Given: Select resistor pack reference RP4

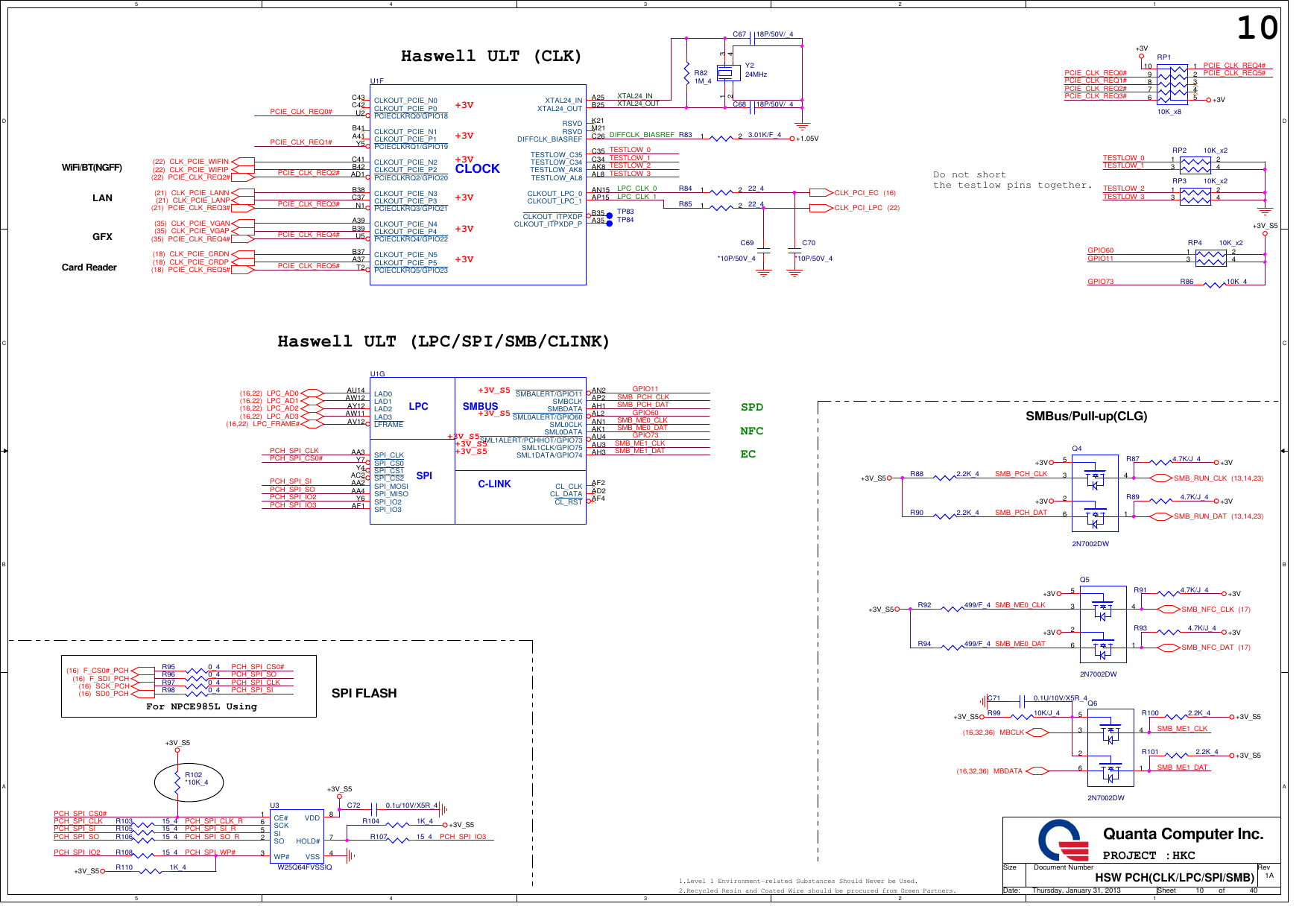Looking at the screenshot, I should 1195,243.
